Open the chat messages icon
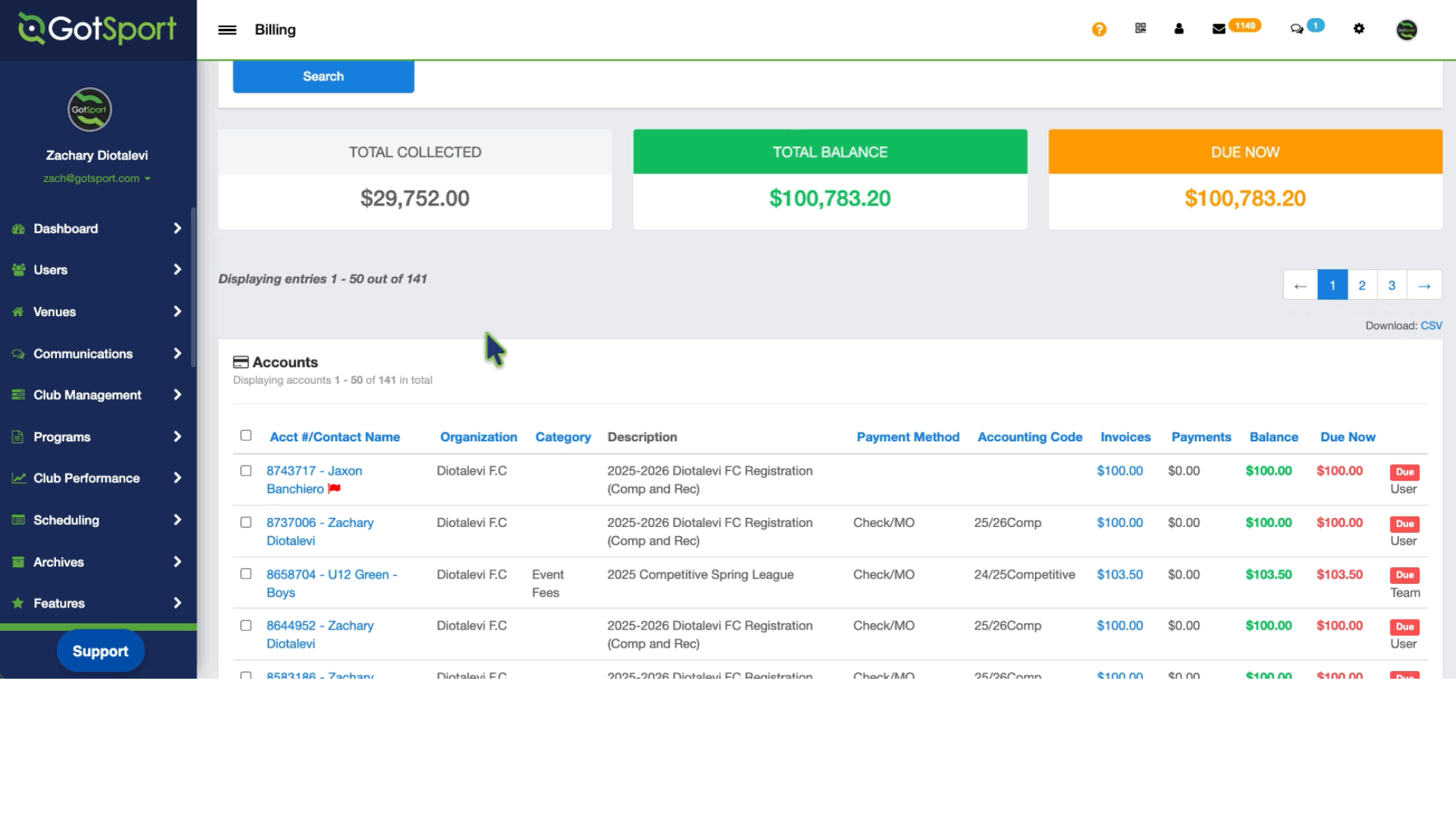1456x819 pixels. [x=1297, y=29]
